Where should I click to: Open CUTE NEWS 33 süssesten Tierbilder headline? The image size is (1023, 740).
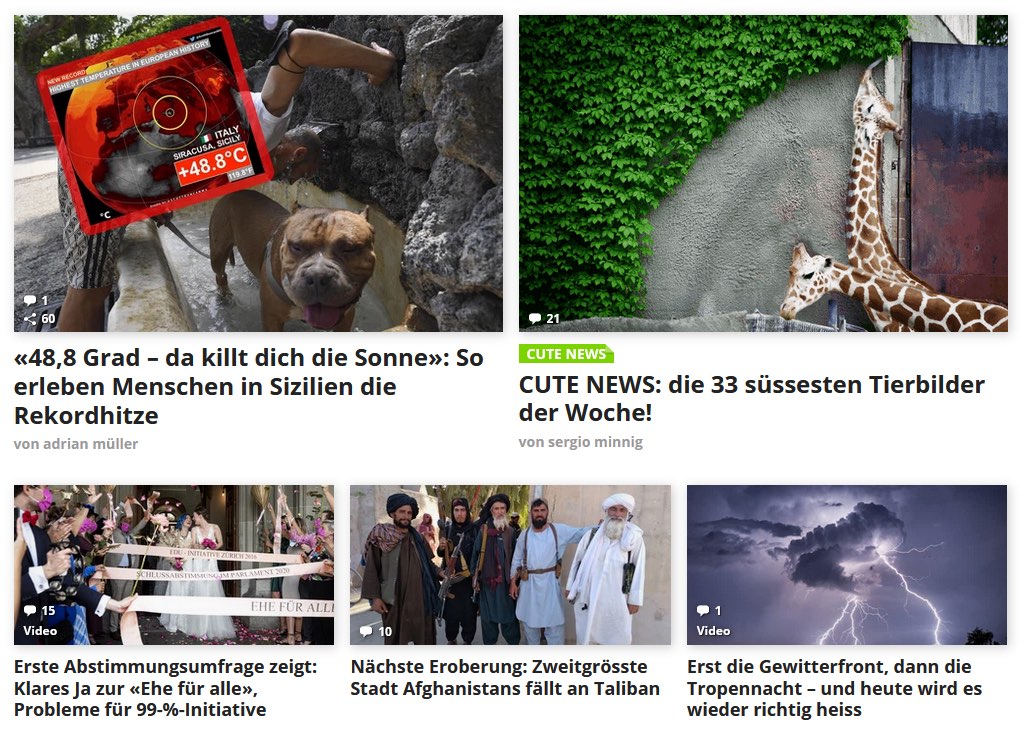tap(752, 398)
